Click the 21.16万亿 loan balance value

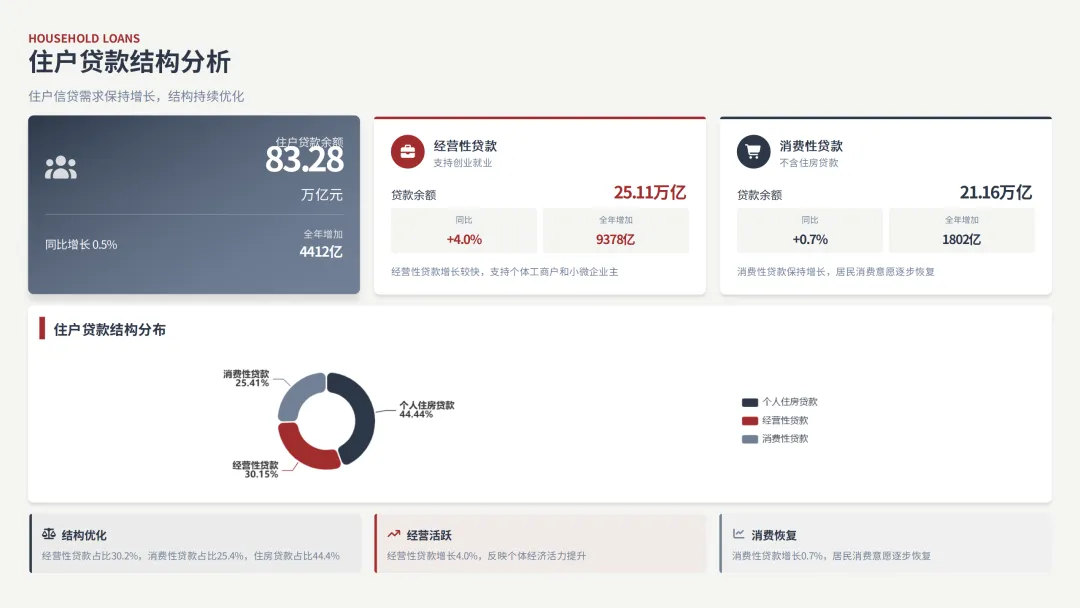point(996,193)
